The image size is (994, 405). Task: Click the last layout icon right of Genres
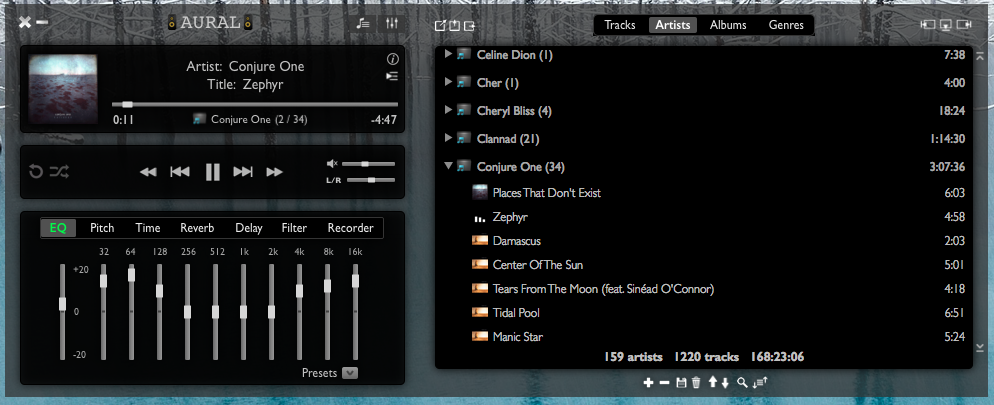pos(965,25)
